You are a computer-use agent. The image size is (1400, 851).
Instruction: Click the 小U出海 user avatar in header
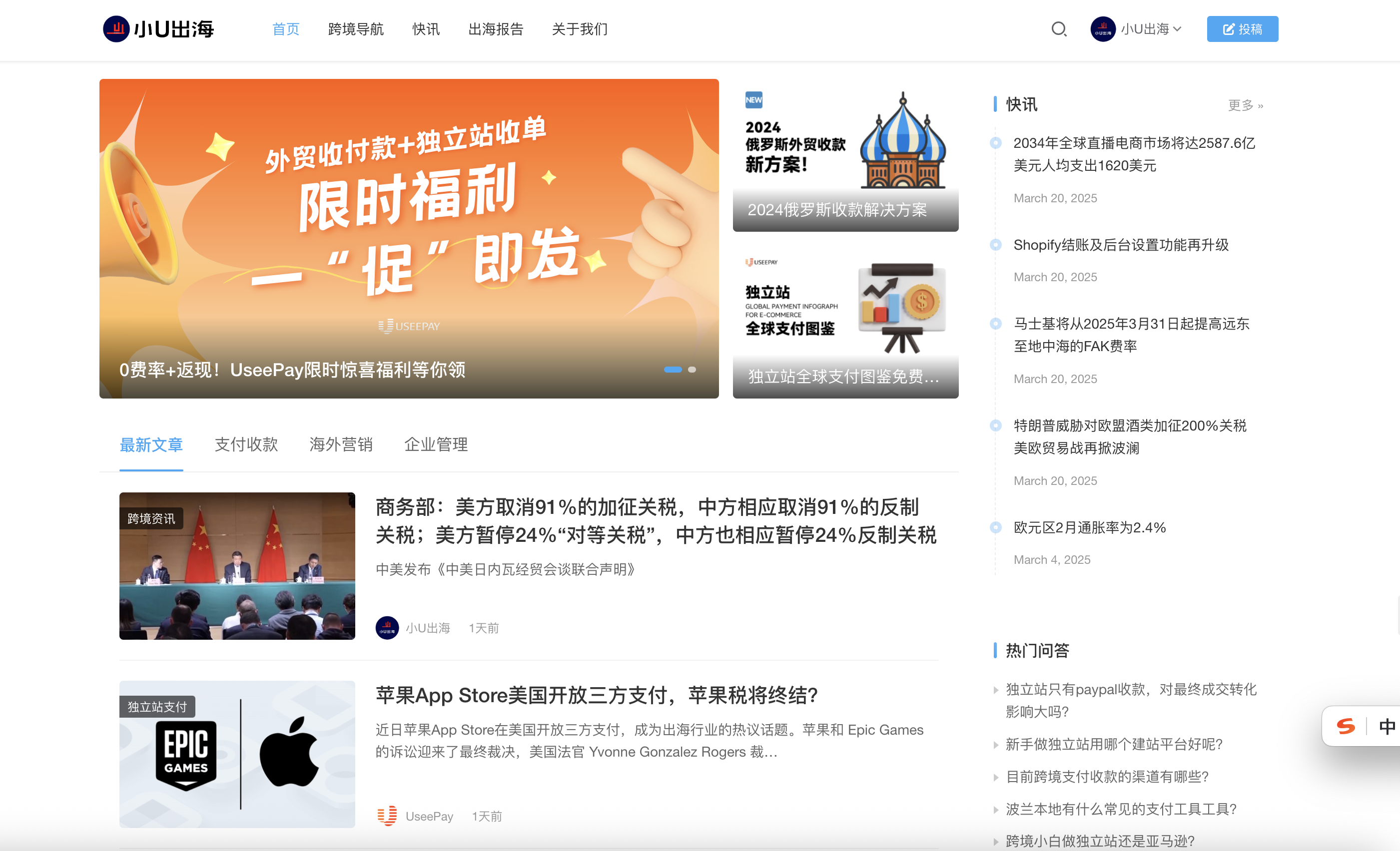(1103, 29)
